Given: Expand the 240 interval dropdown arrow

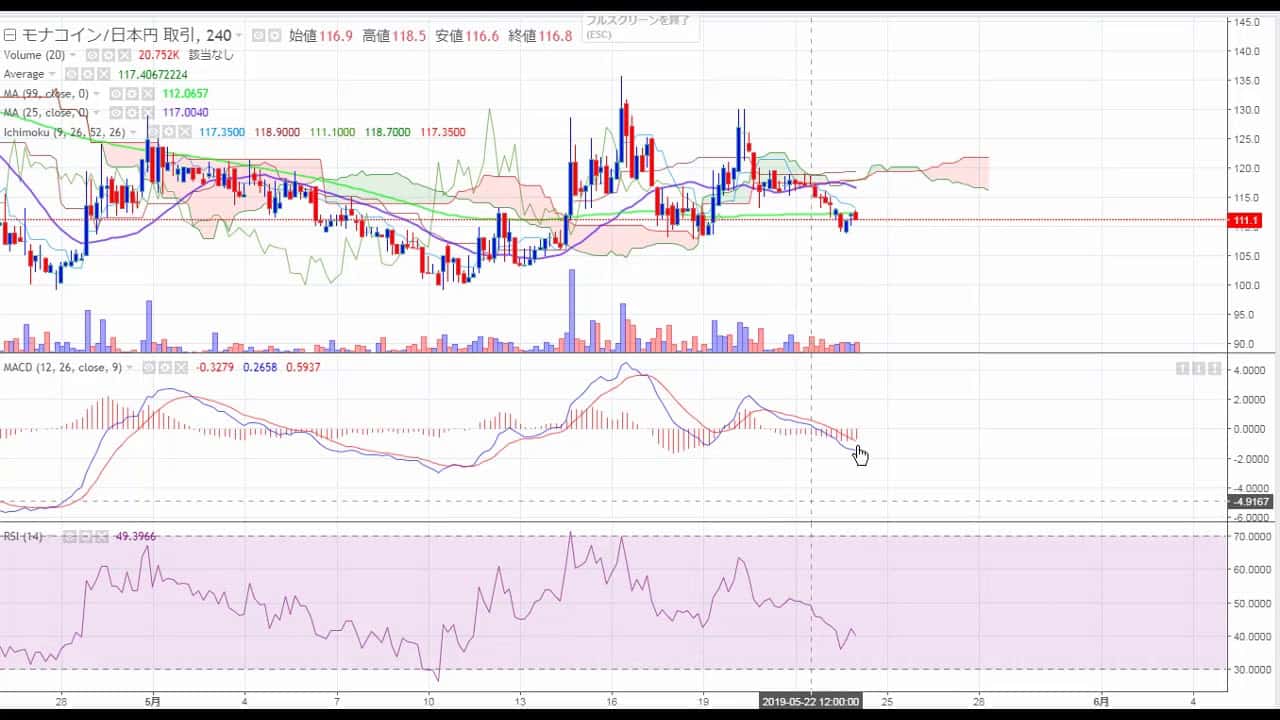Looking at the screenshot, I should [x=238, y=36].
